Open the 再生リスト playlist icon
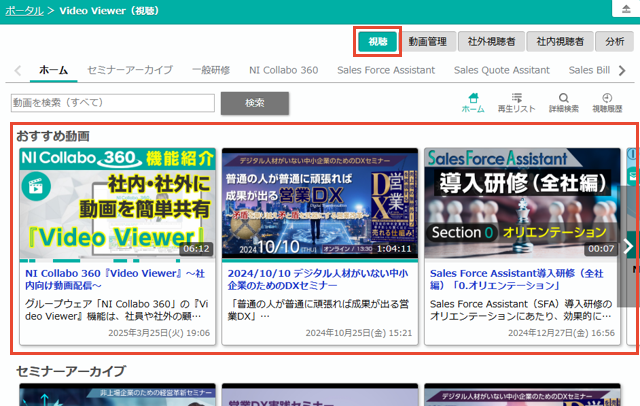Image resolution: width=640 pixels, height=406 pixels. click(x=516, y=103)
